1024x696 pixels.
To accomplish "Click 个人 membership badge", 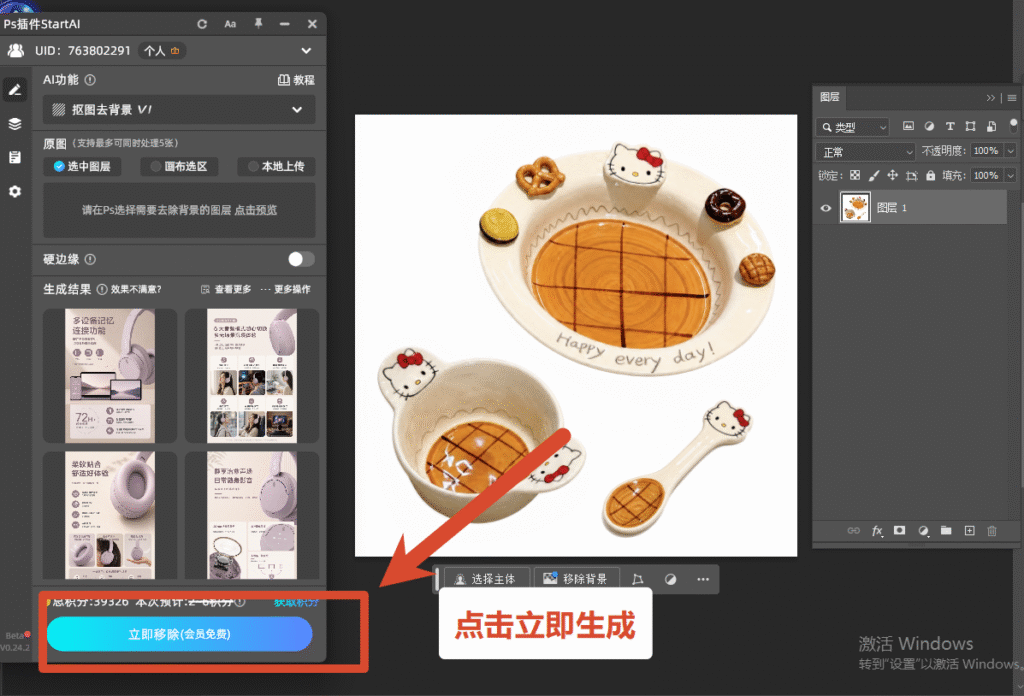I will [162, 50].
